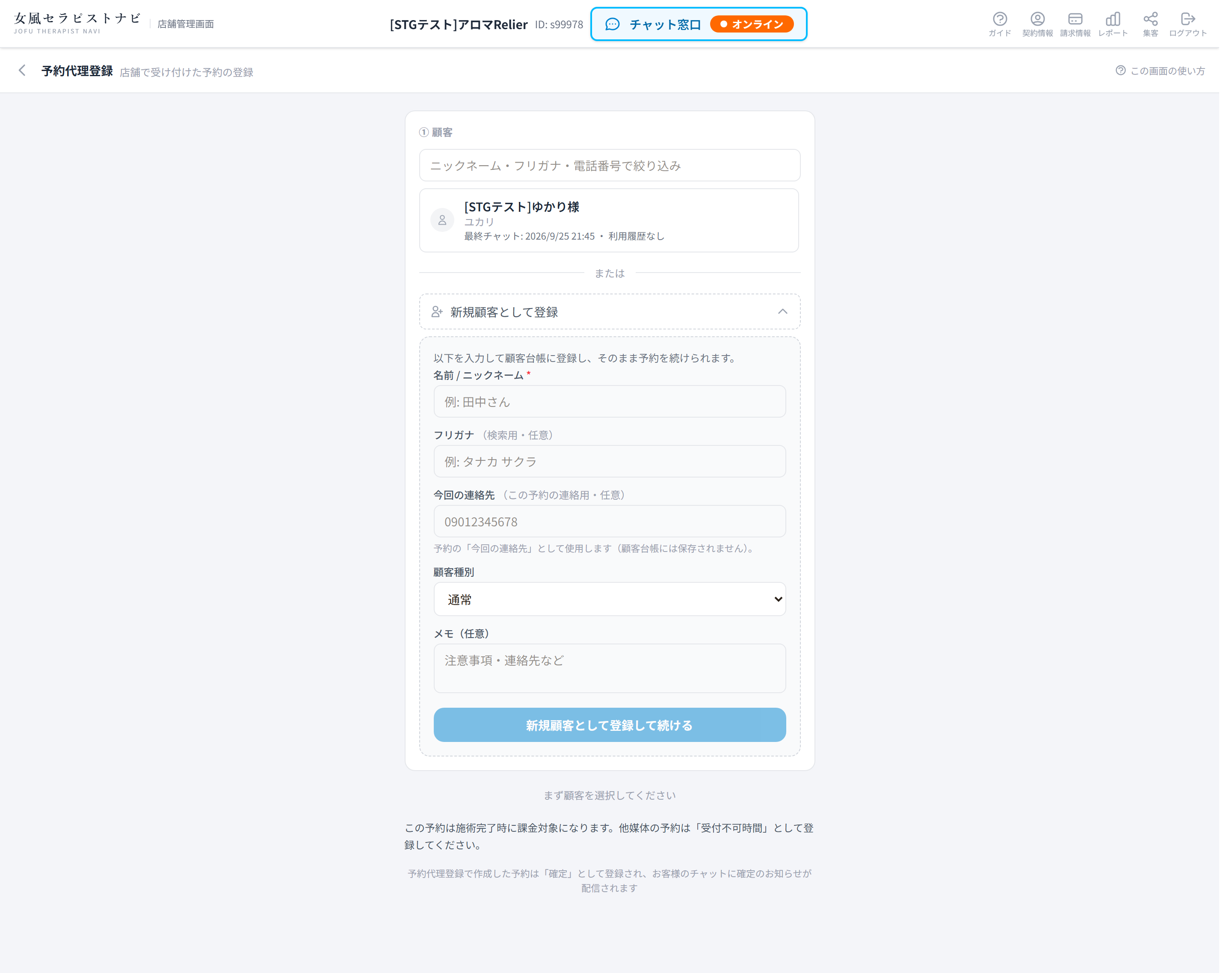This screenshot has height=973, width=1232.
Task: Focus the フリガナ input field
Action: tap(610, 461)
